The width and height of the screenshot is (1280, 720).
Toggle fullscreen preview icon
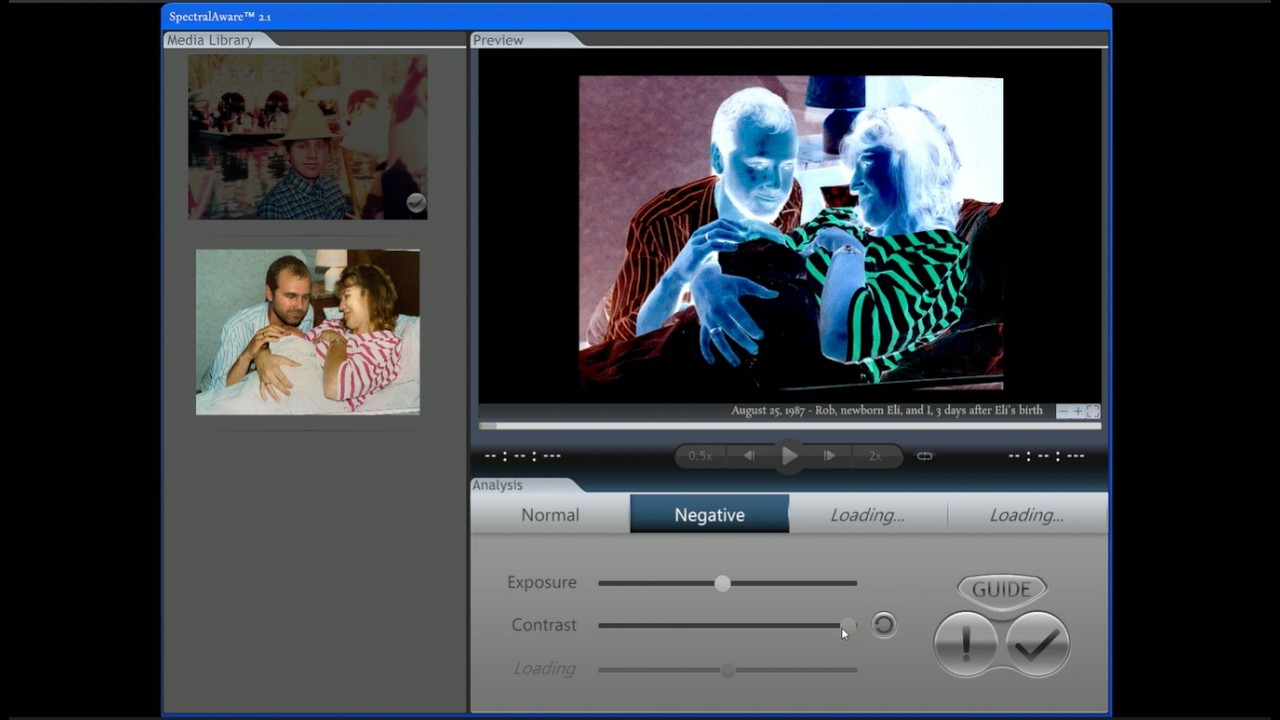[1093, 411]
